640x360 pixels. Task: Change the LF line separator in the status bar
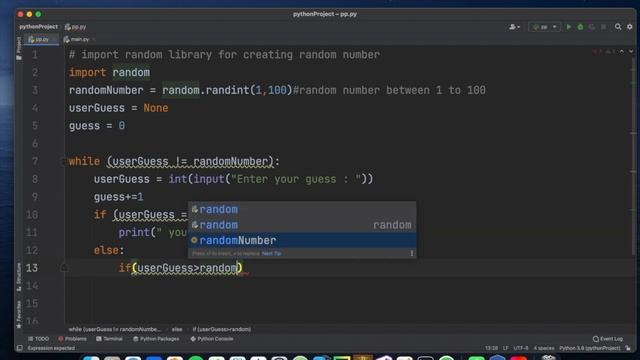coord(505,348)
